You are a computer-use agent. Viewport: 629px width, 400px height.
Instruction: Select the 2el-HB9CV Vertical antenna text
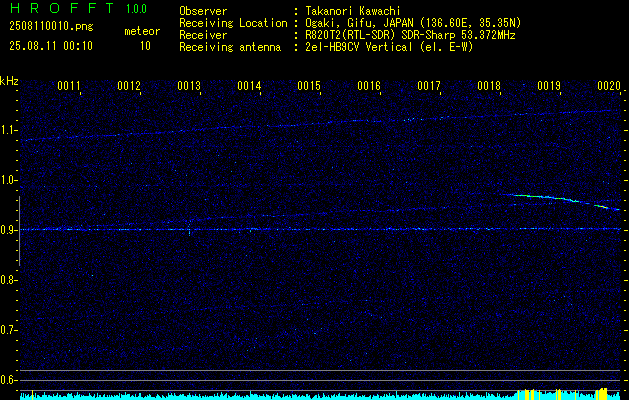[389, 47]
